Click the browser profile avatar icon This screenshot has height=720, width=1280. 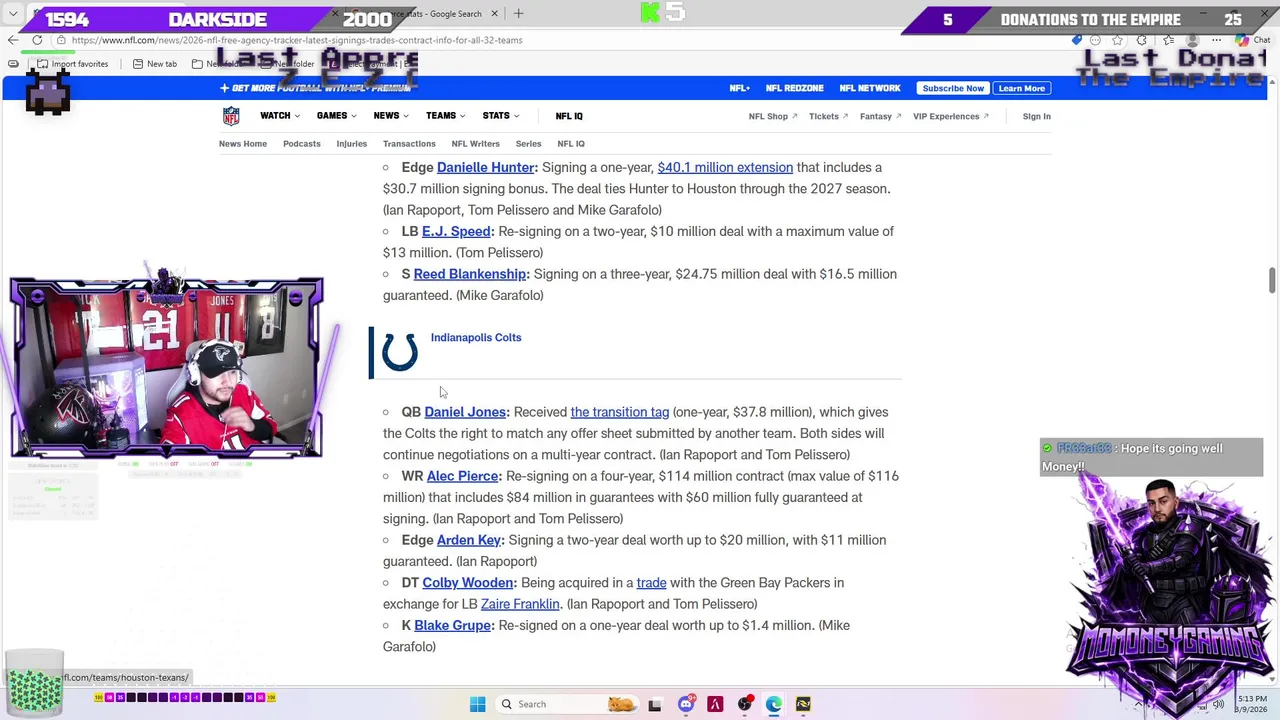point(1192,40)
